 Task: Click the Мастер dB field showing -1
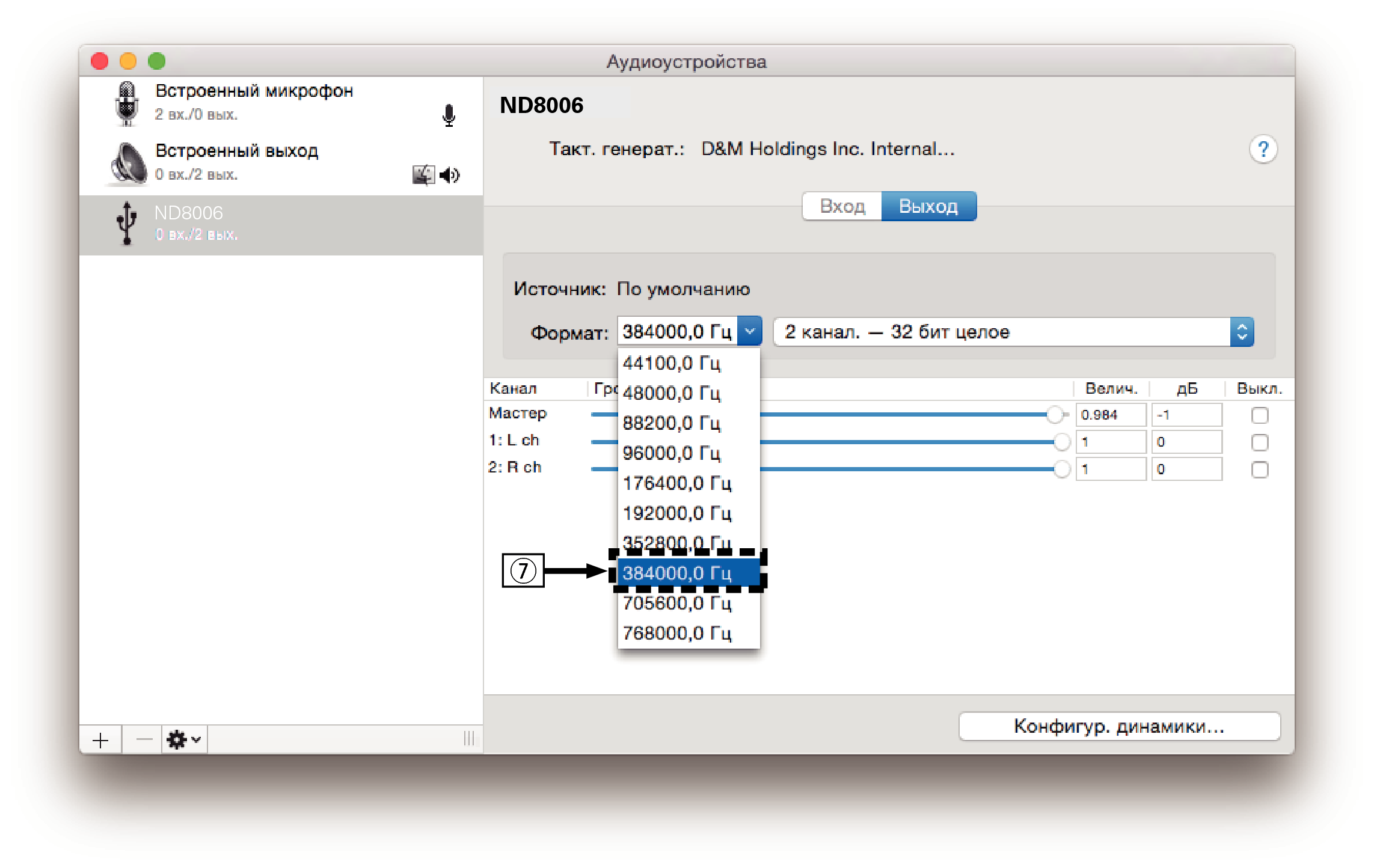[x=1186, y=415]
